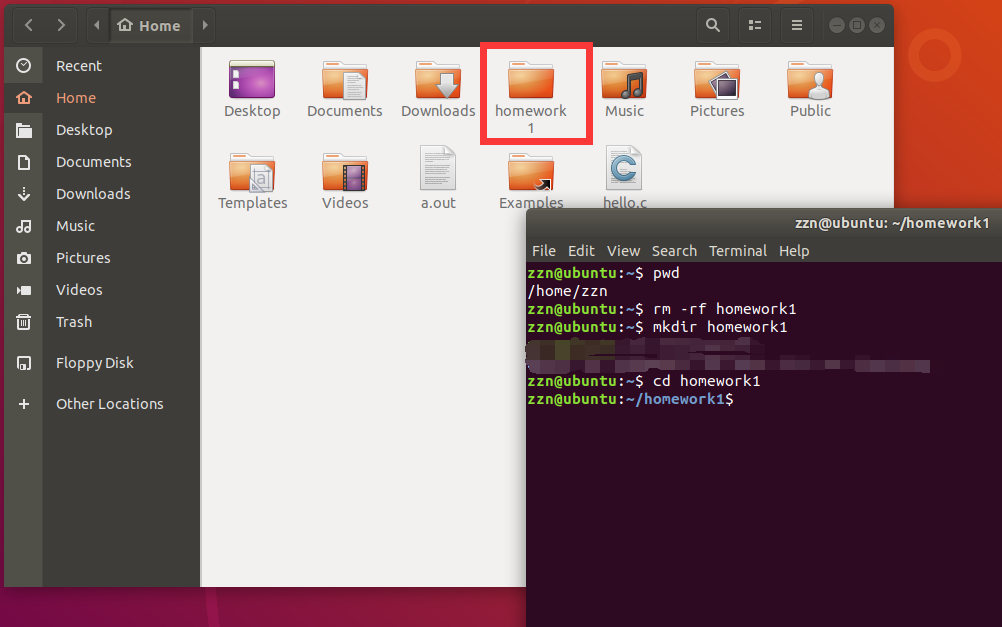
Task: Click the terminal title bar zzn@ubuntu
Action: [x=891, y=223]
